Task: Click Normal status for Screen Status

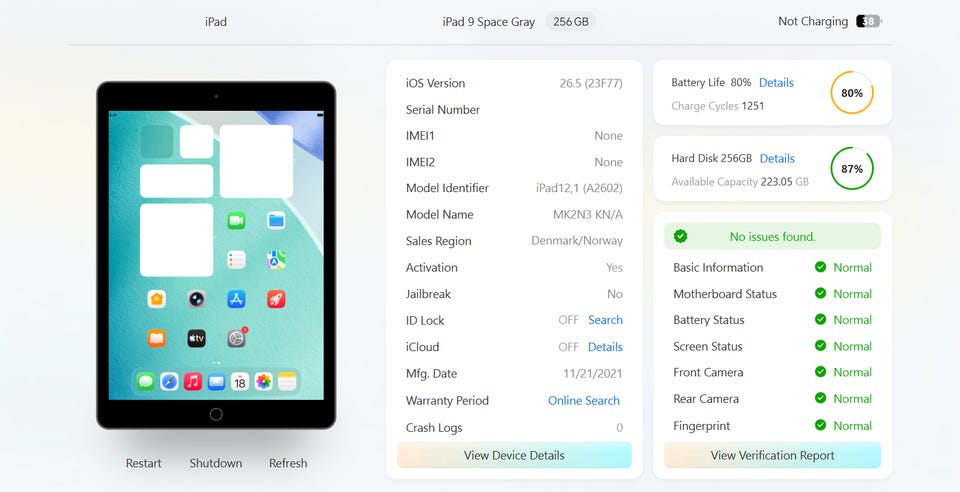Action: [852, 346]
